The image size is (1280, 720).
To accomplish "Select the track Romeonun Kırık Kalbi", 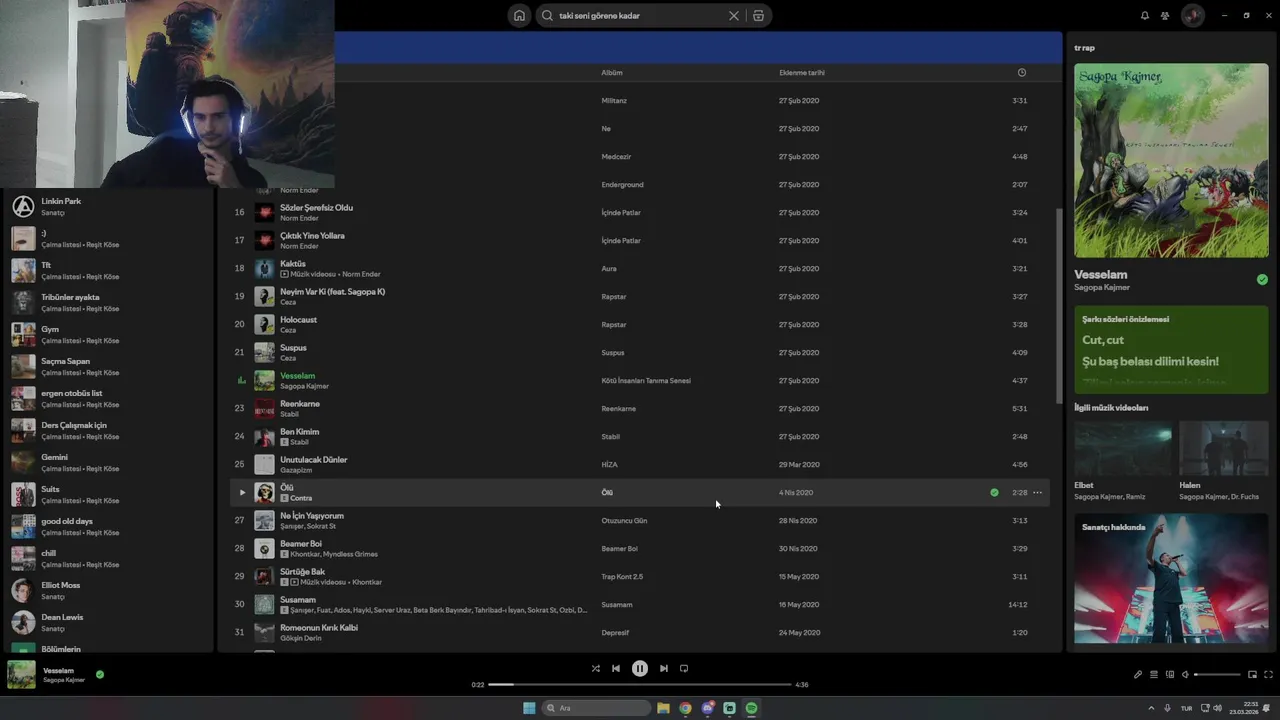I will tap(319, 628).
